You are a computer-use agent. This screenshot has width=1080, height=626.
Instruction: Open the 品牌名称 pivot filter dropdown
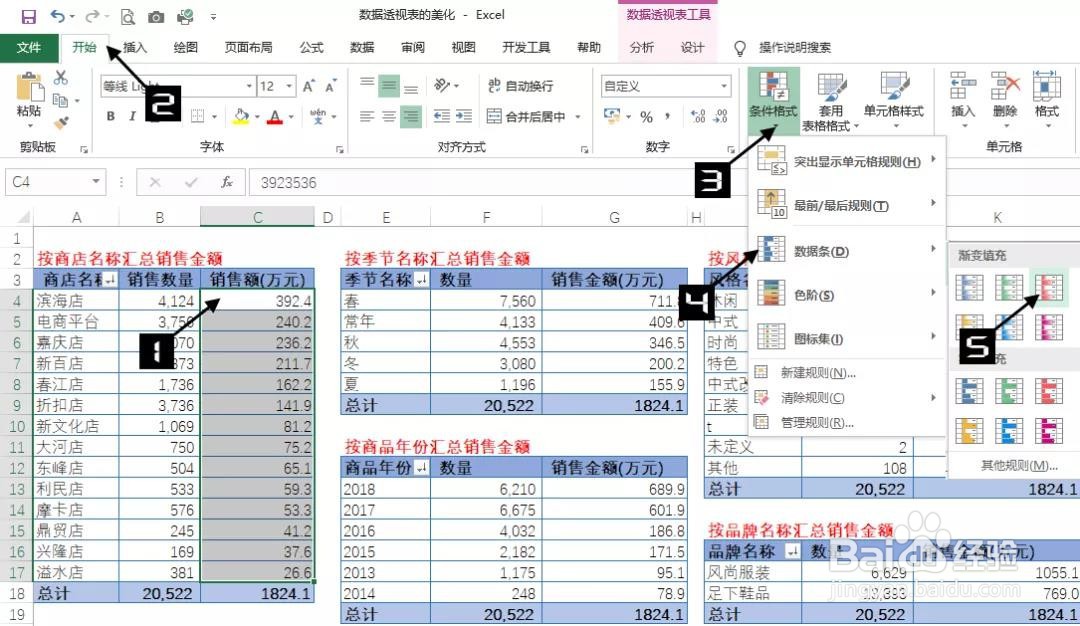pyautogui.click(x=793, y=551)
